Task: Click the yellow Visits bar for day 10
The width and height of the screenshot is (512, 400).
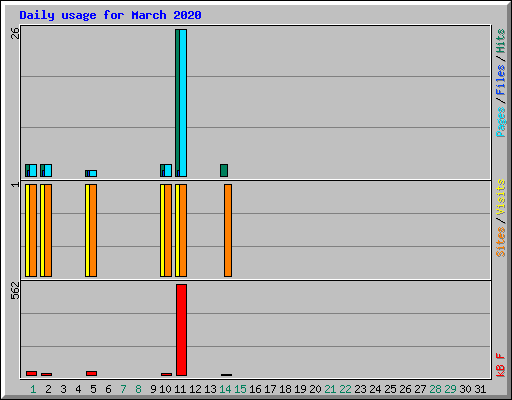Action: pos(162,230)
